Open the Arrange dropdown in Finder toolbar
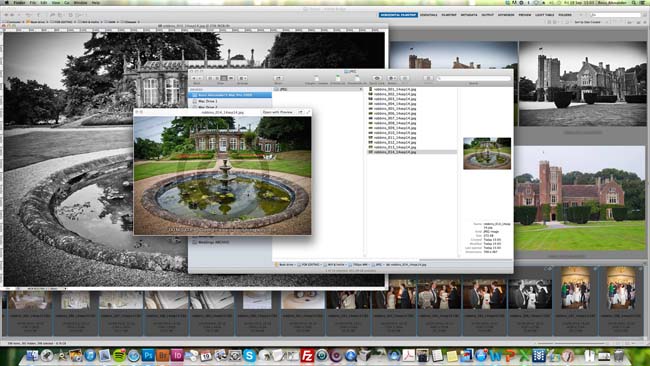The width and height of the screenshot is (650, 366). pos(243,78)
